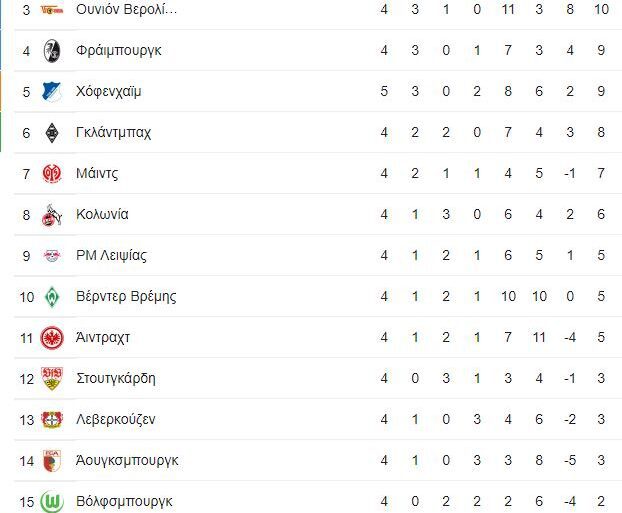Screen dimensions: 622x513
Task: Click the Mainz 05 club logo
Action: pos(52,174)
